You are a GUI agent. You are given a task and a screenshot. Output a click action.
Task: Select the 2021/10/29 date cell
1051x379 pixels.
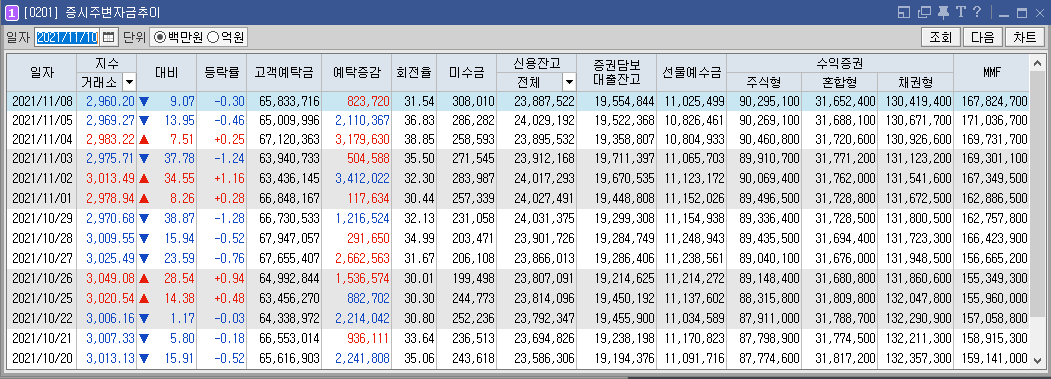(42, 219)
